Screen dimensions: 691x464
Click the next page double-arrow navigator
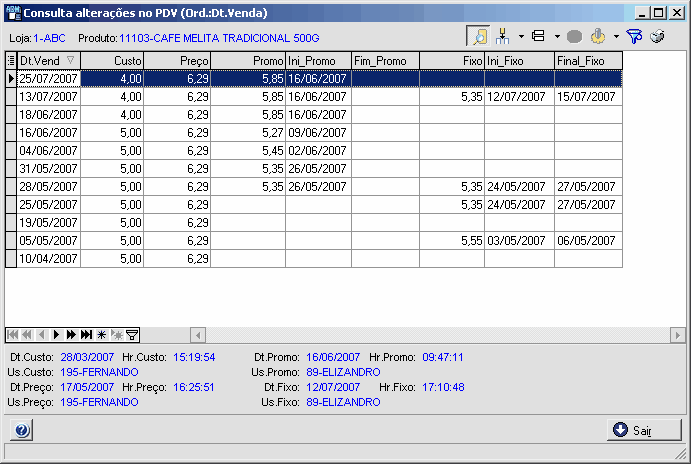(71, 335)
